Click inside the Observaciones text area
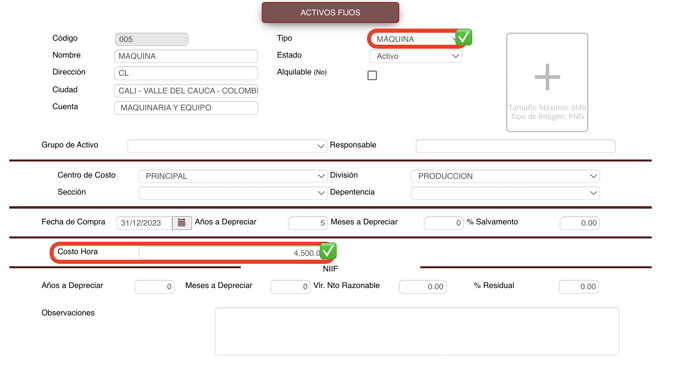This screenshot has width=688, height=373. point(417,331)
